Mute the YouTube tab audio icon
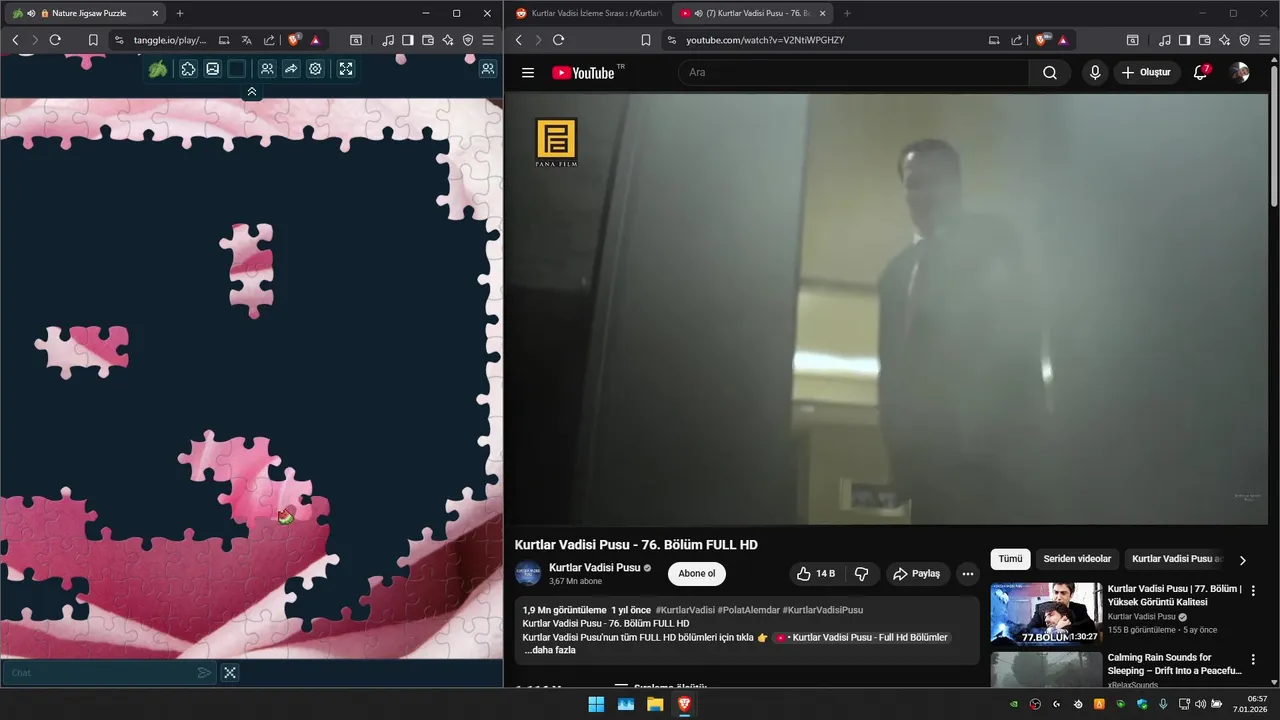Viewport: 1280px width, 720px height. 697,13
